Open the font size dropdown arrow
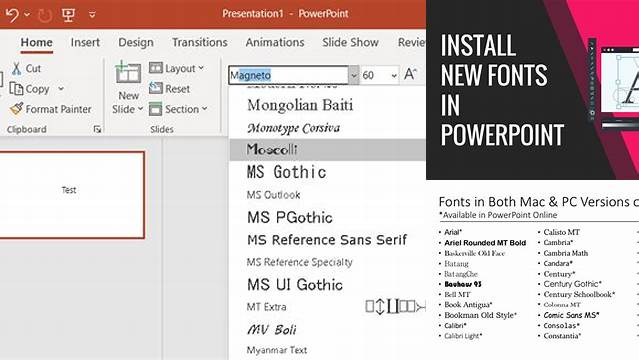The image size is (639, 360). pyautogui.click(x=394, y=75)
